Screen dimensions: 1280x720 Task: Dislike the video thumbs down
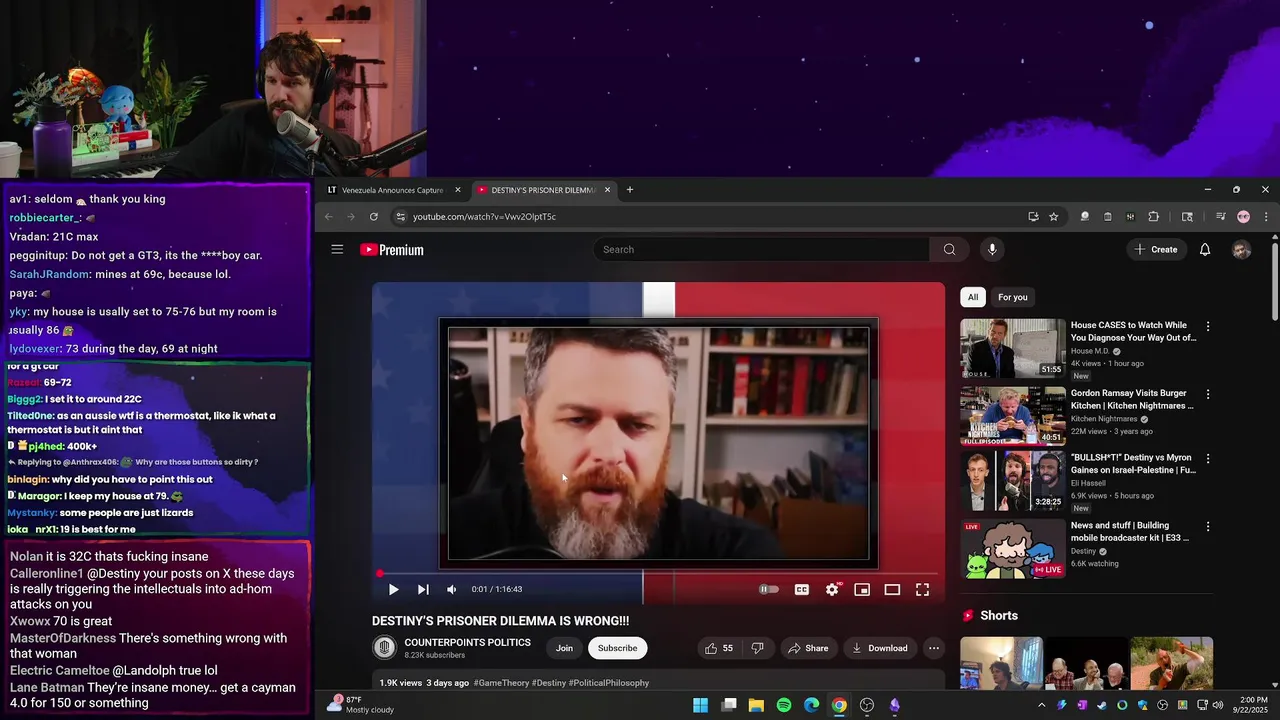click(757, 648)
